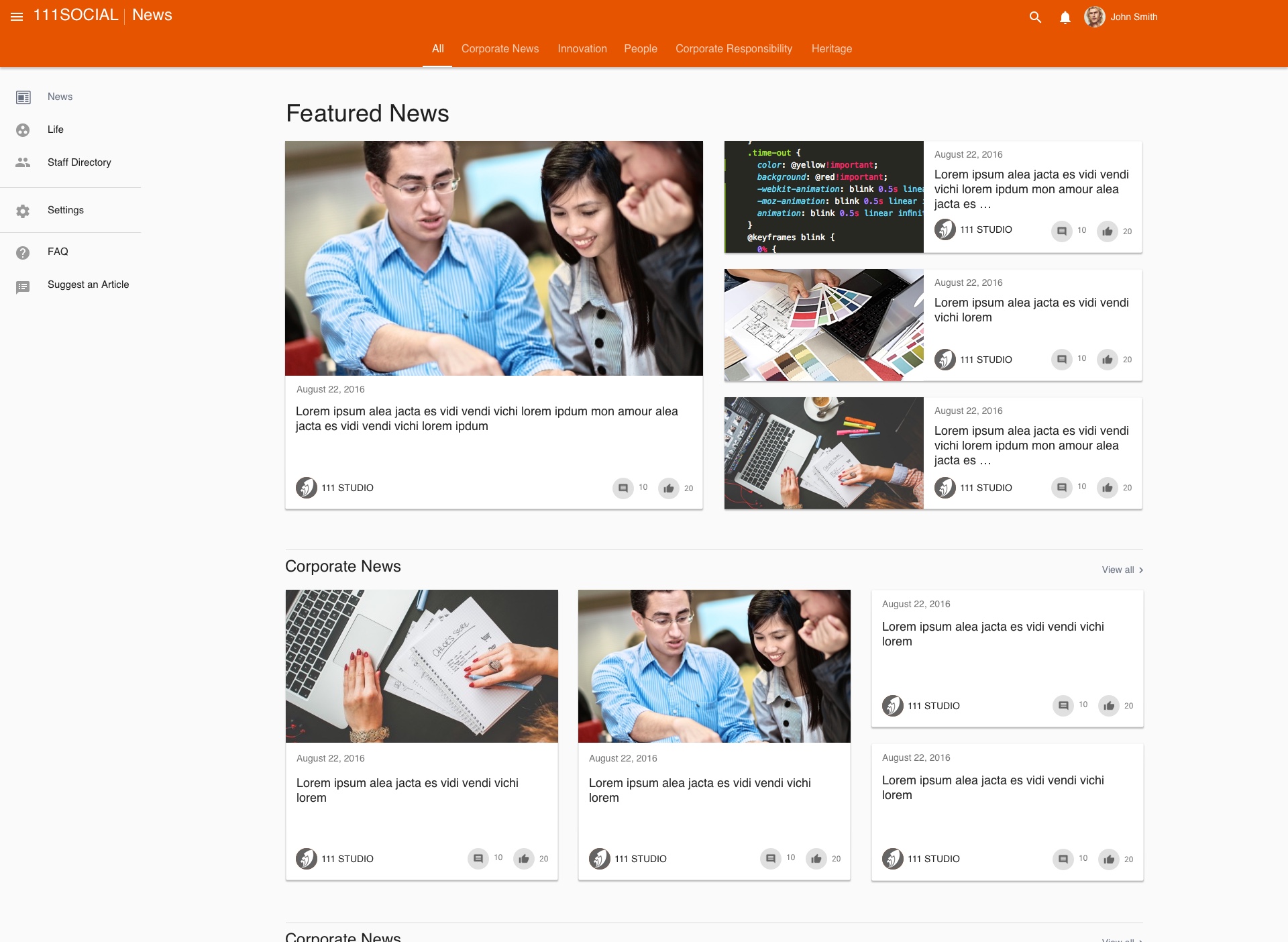
Task: Click the John Smith username
Action: 1134,17
